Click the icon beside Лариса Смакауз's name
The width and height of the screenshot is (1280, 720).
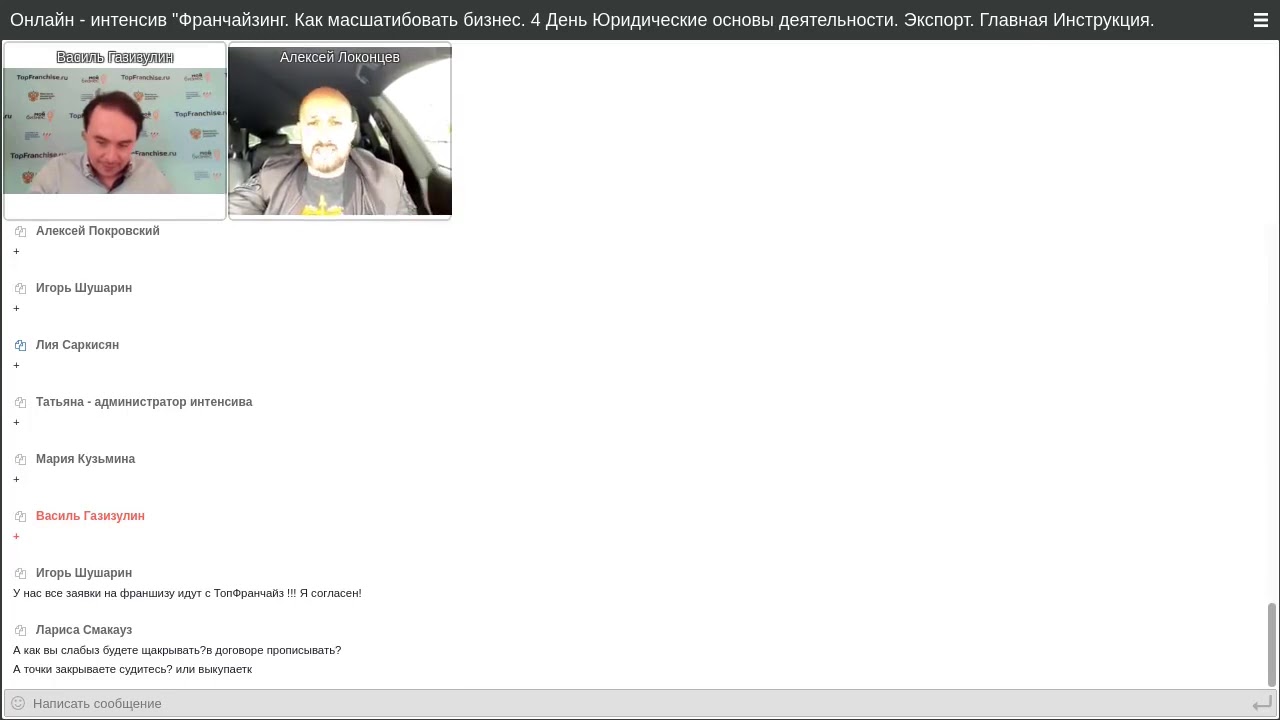pyautogui.click(x=20, y=630)
